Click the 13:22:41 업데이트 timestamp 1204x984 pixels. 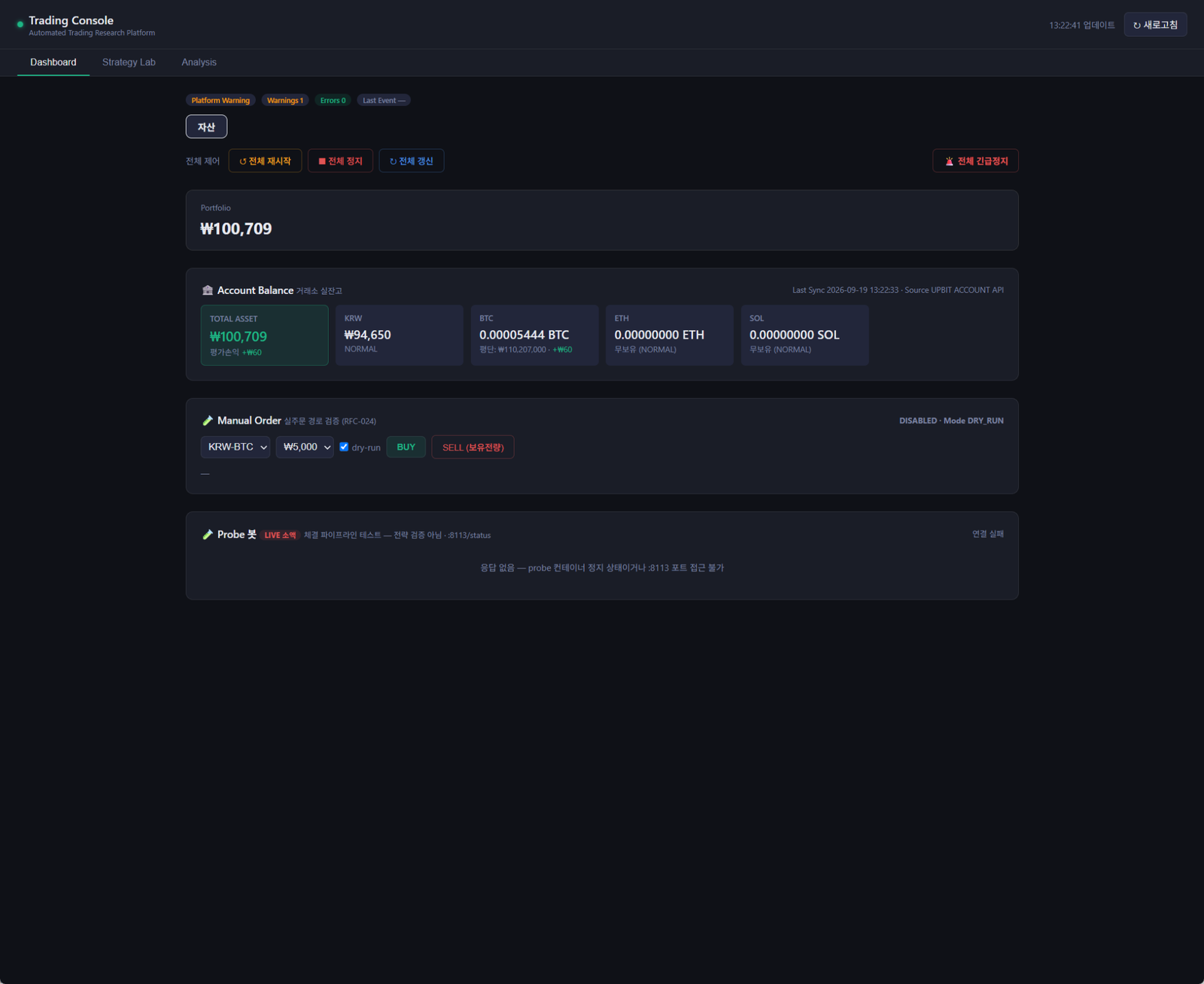(1082, 26)
